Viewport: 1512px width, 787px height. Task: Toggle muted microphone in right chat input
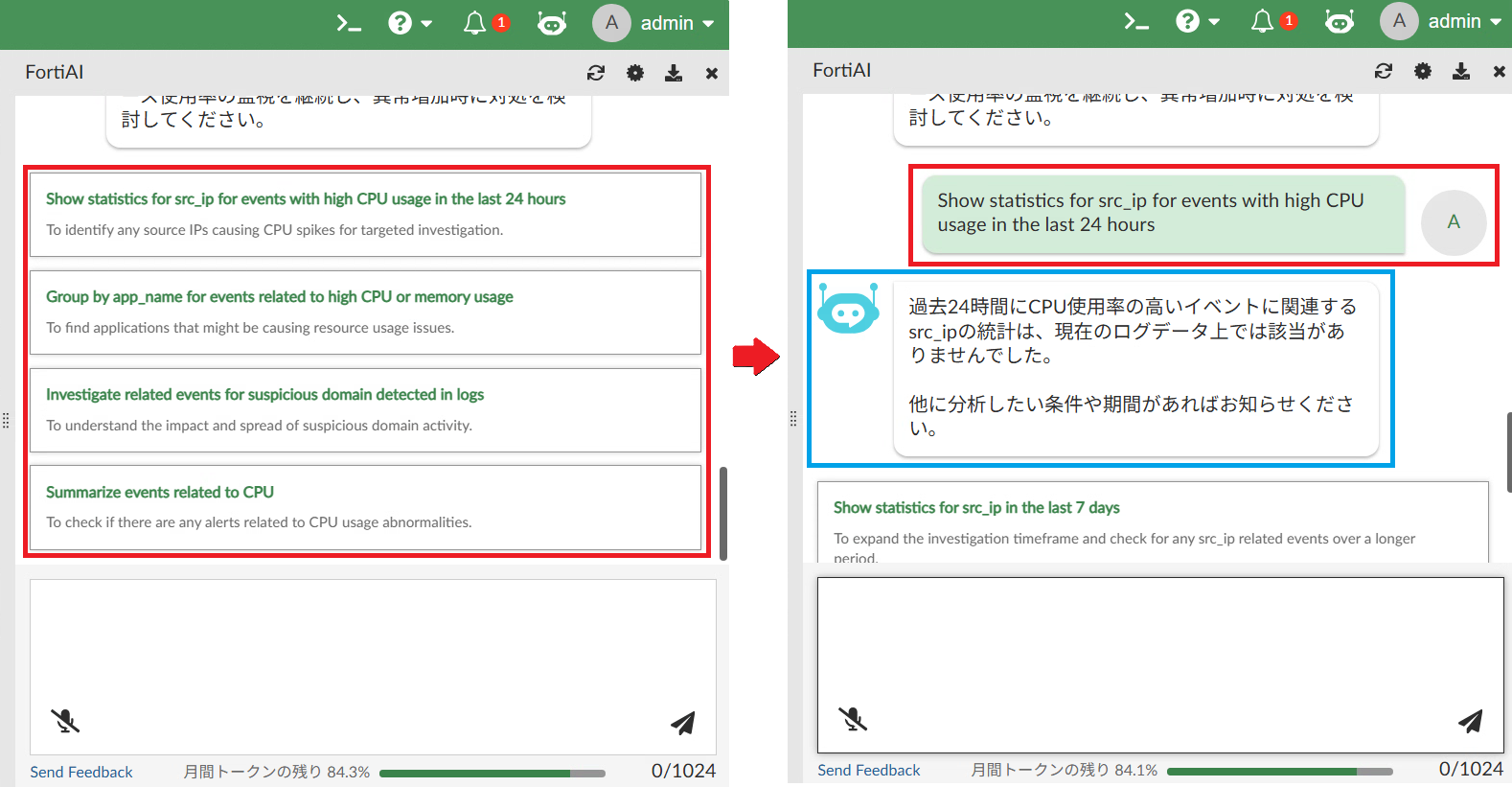tap(853, 719)
